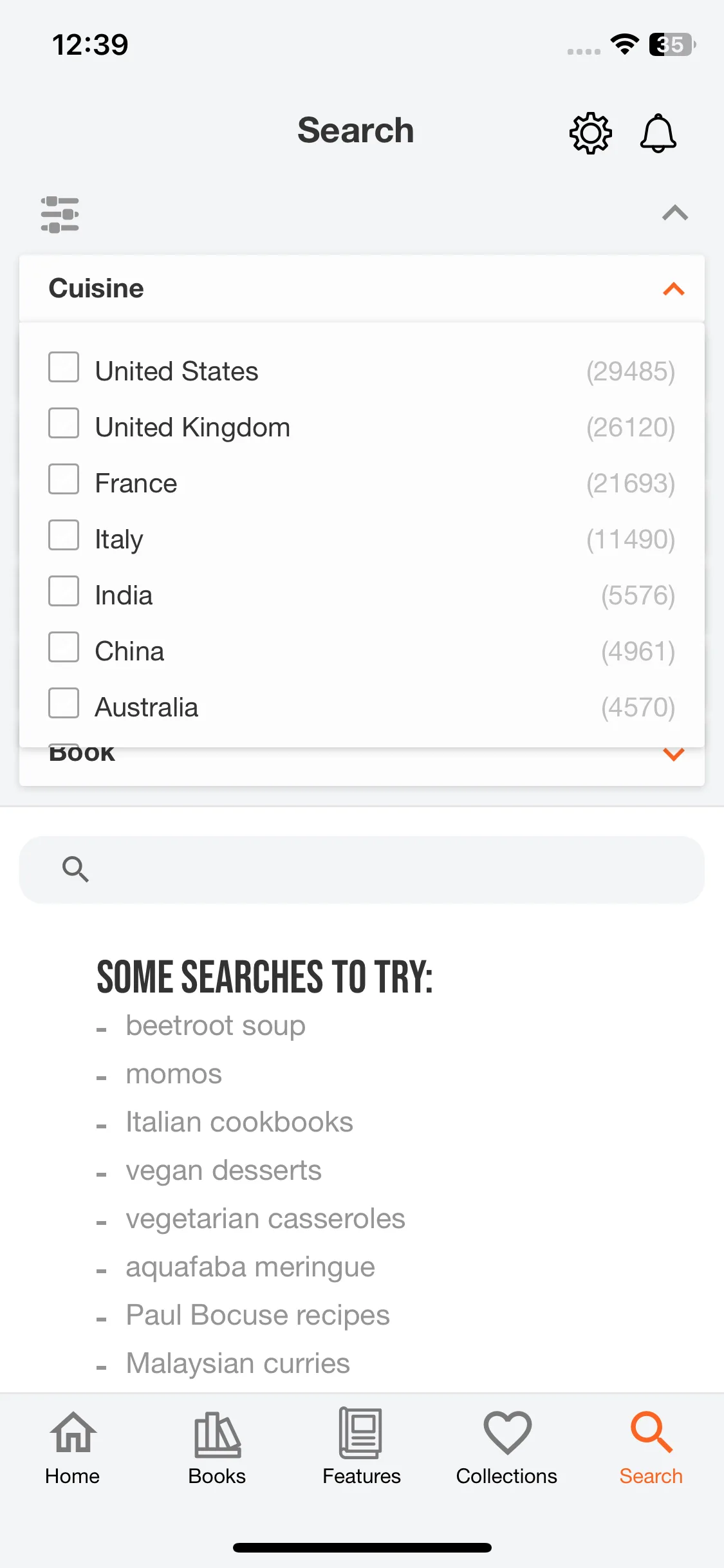This screenshot has height=1568, width=724.
Task: Try the 'beetroot soup' suggested search
Action: click(216, 1025)
